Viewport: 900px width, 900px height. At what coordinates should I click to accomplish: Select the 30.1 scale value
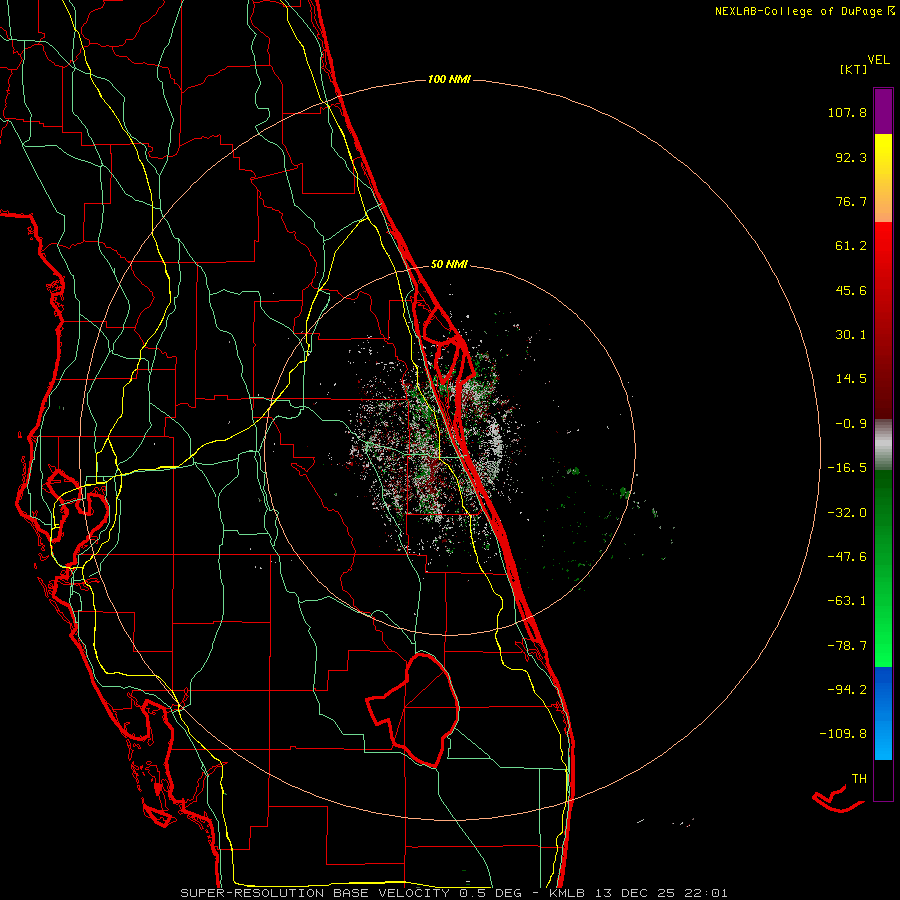pyautogui.click(x=851, y=335)
